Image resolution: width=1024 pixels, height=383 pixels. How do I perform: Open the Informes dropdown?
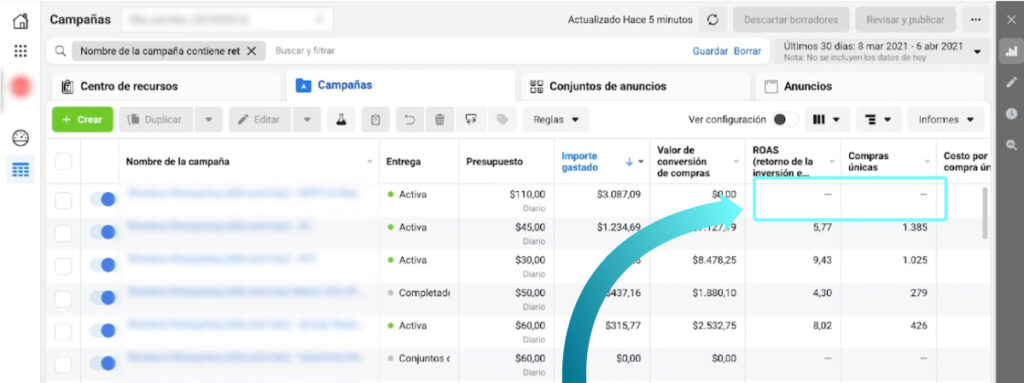pos(946,120)
